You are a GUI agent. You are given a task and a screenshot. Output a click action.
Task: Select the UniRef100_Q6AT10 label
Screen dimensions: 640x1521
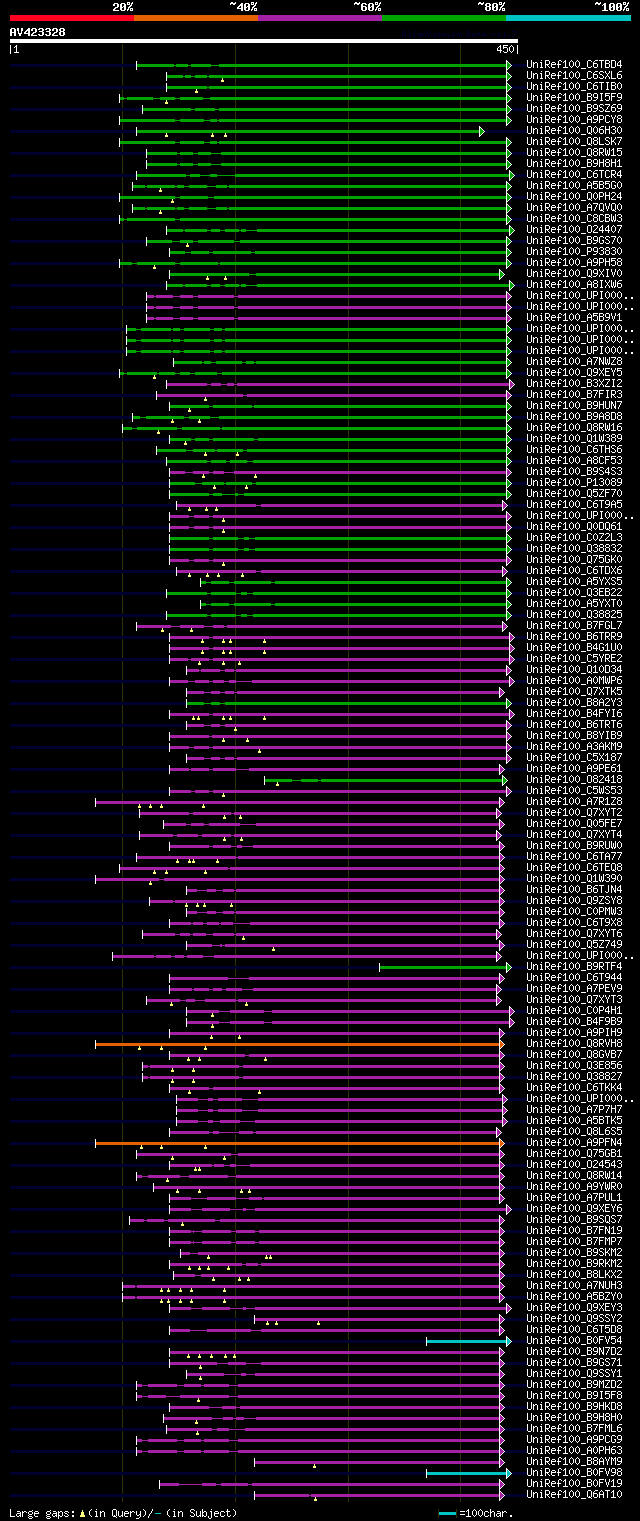click(x=574, y=1494)
